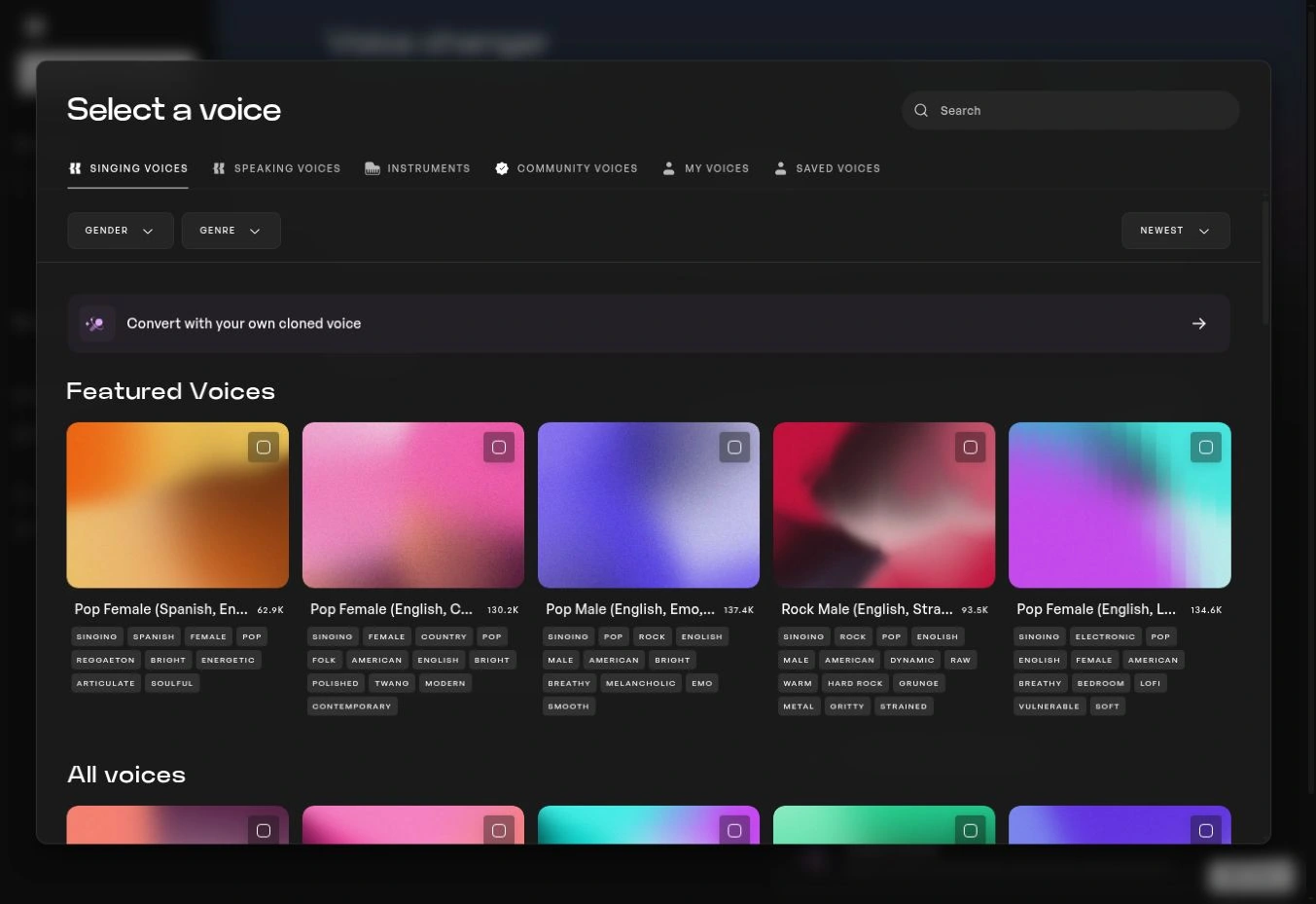Click the LOFI tag

[x=1151, y=683]
